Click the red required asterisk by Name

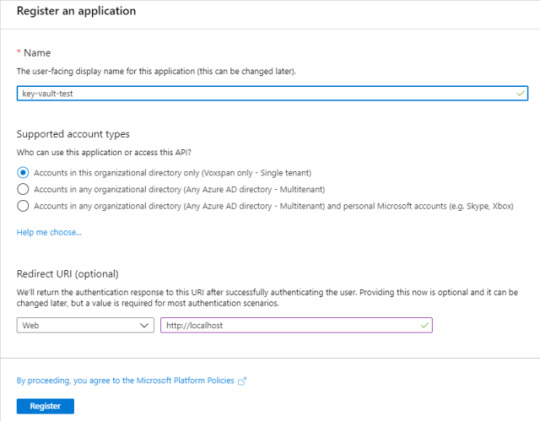(x=19, y=52)
